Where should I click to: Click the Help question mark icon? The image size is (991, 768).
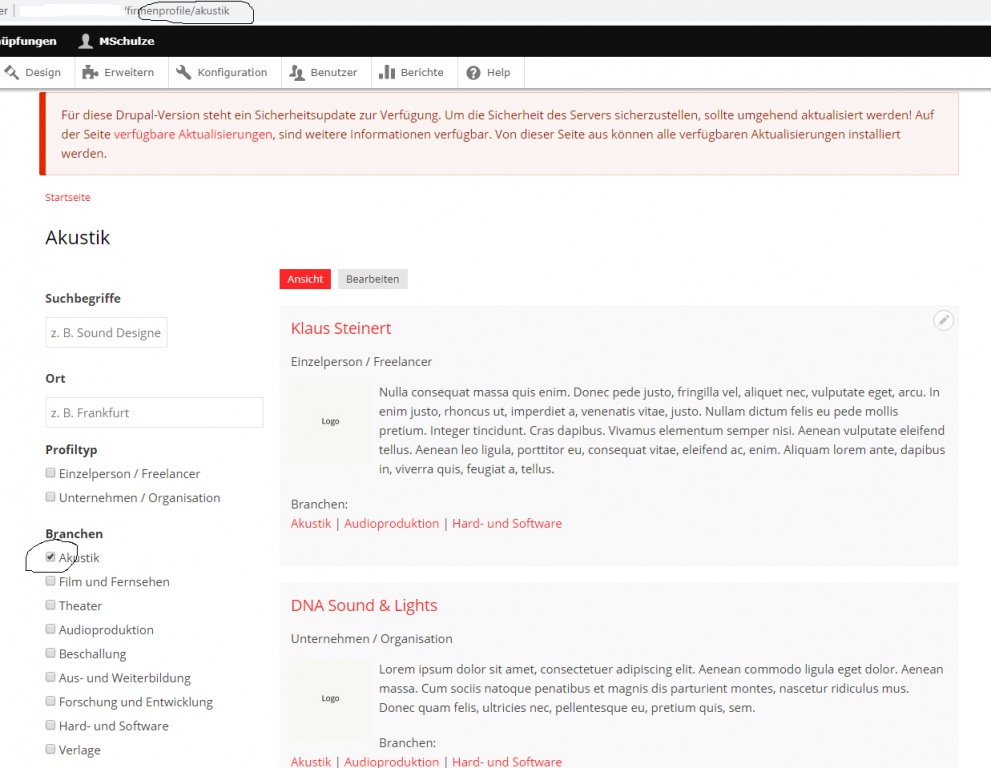pyautogui.click(x=474, y=72)
